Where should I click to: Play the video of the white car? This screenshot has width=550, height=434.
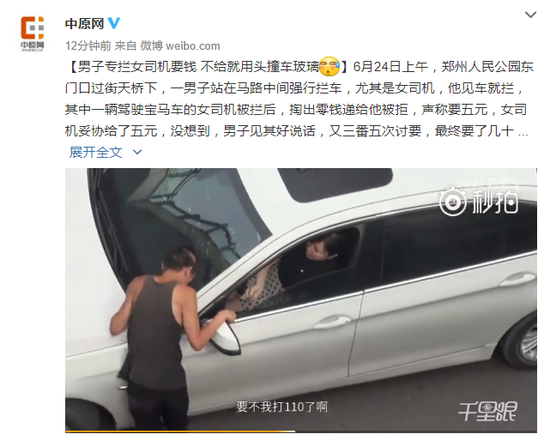click(x=301, y=299)
